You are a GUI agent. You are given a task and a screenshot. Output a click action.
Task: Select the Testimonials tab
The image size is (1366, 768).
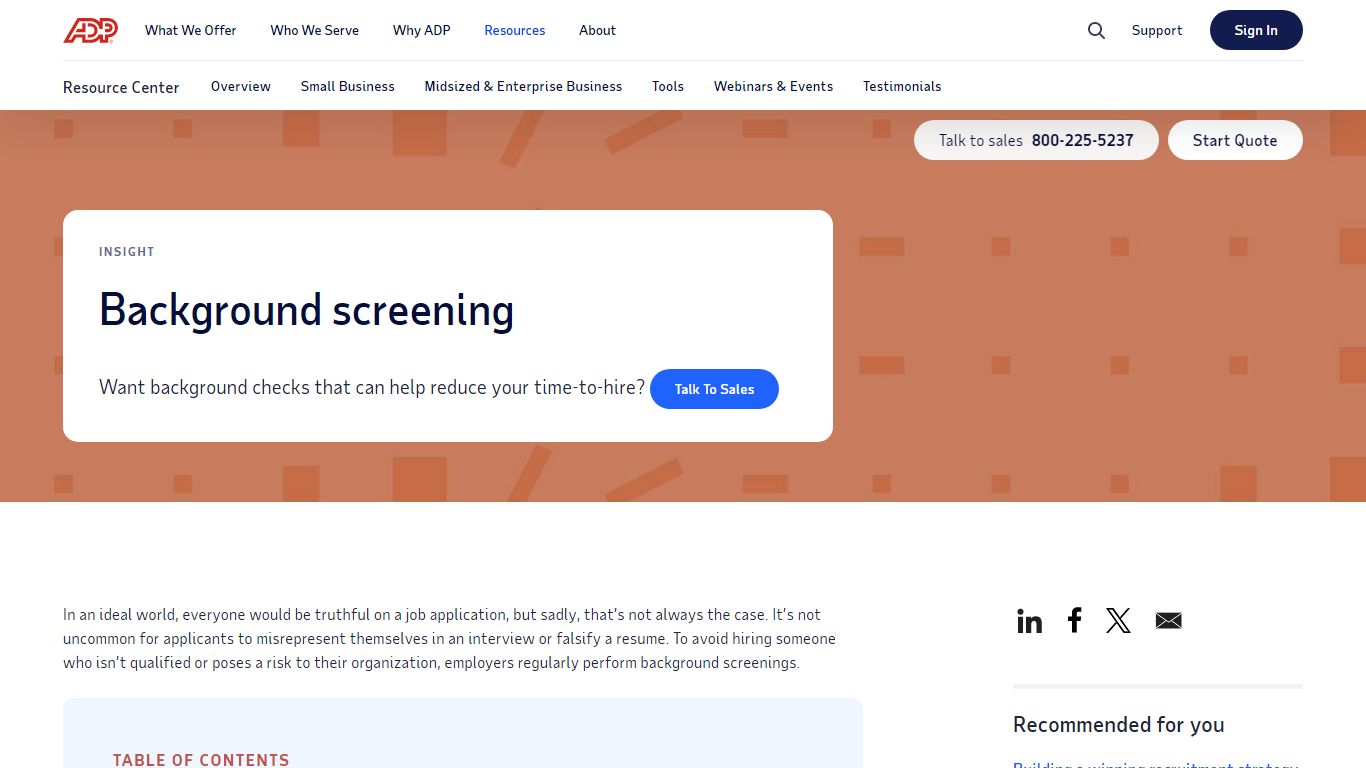[902, 86]
